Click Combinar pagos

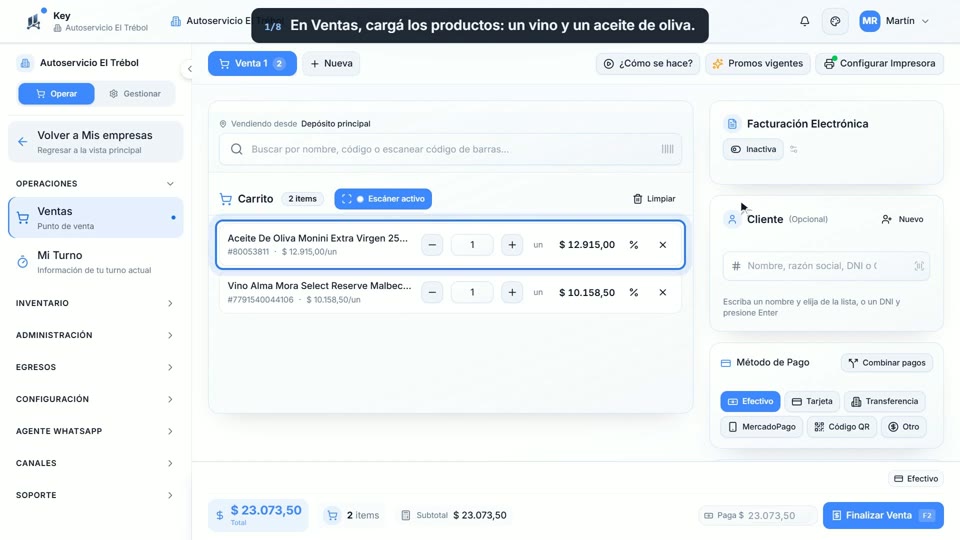point(887,362)
